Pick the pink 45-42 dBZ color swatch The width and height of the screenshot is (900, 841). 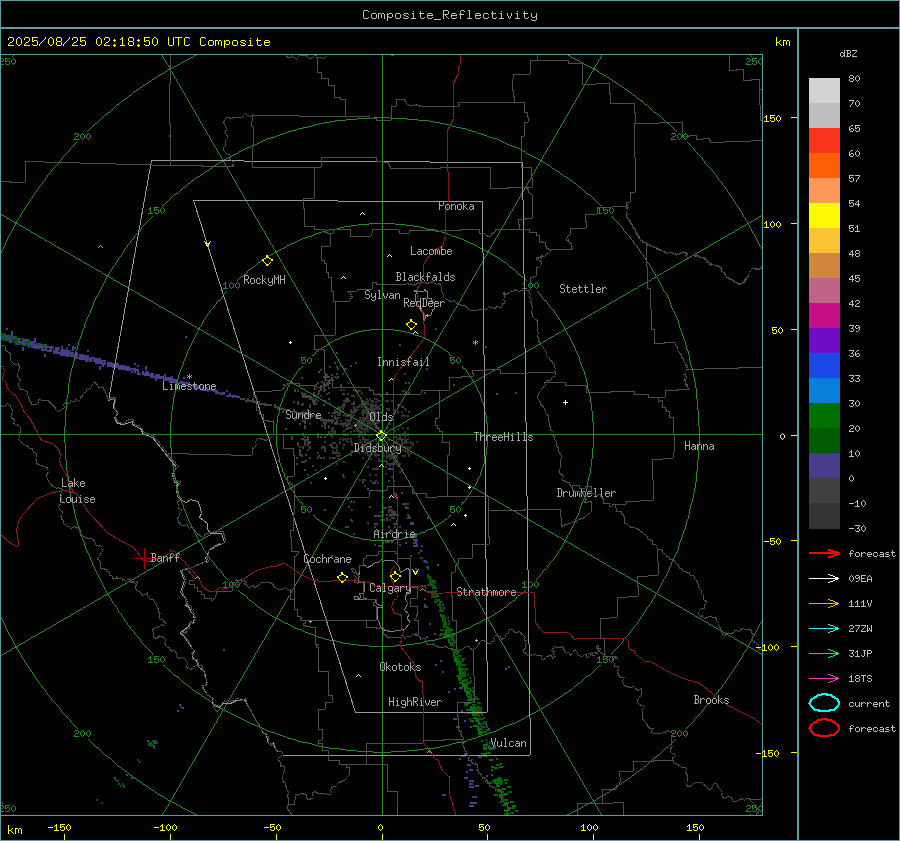click(824, 290)
